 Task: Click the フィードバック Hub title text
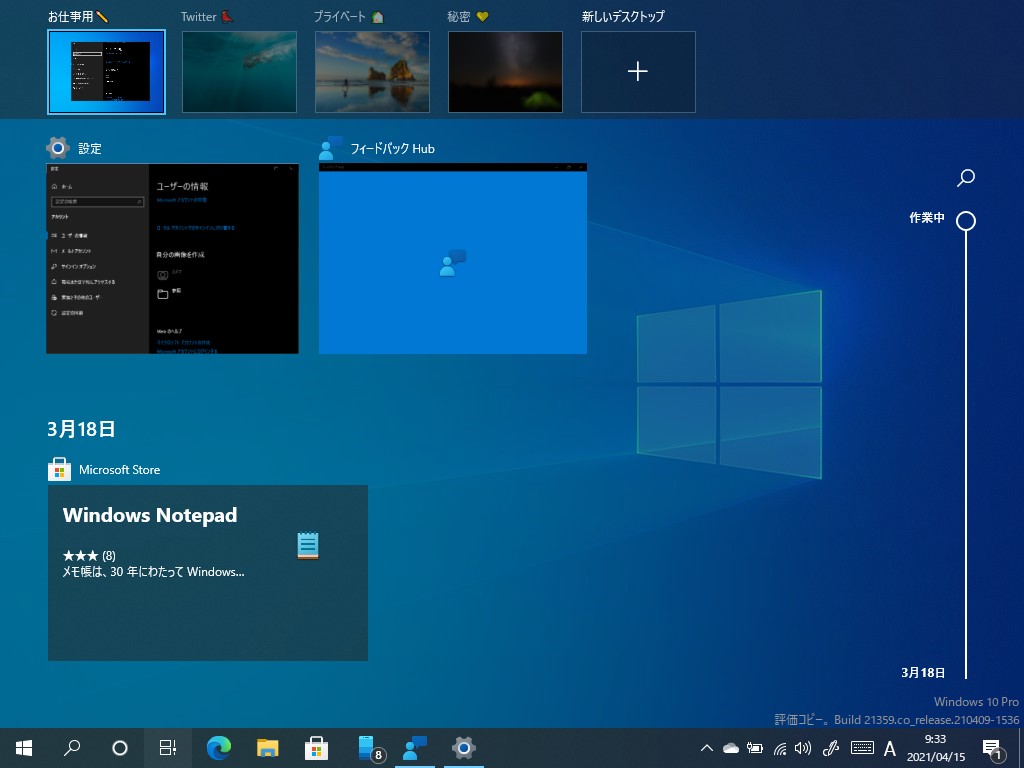tap(392, 149)
